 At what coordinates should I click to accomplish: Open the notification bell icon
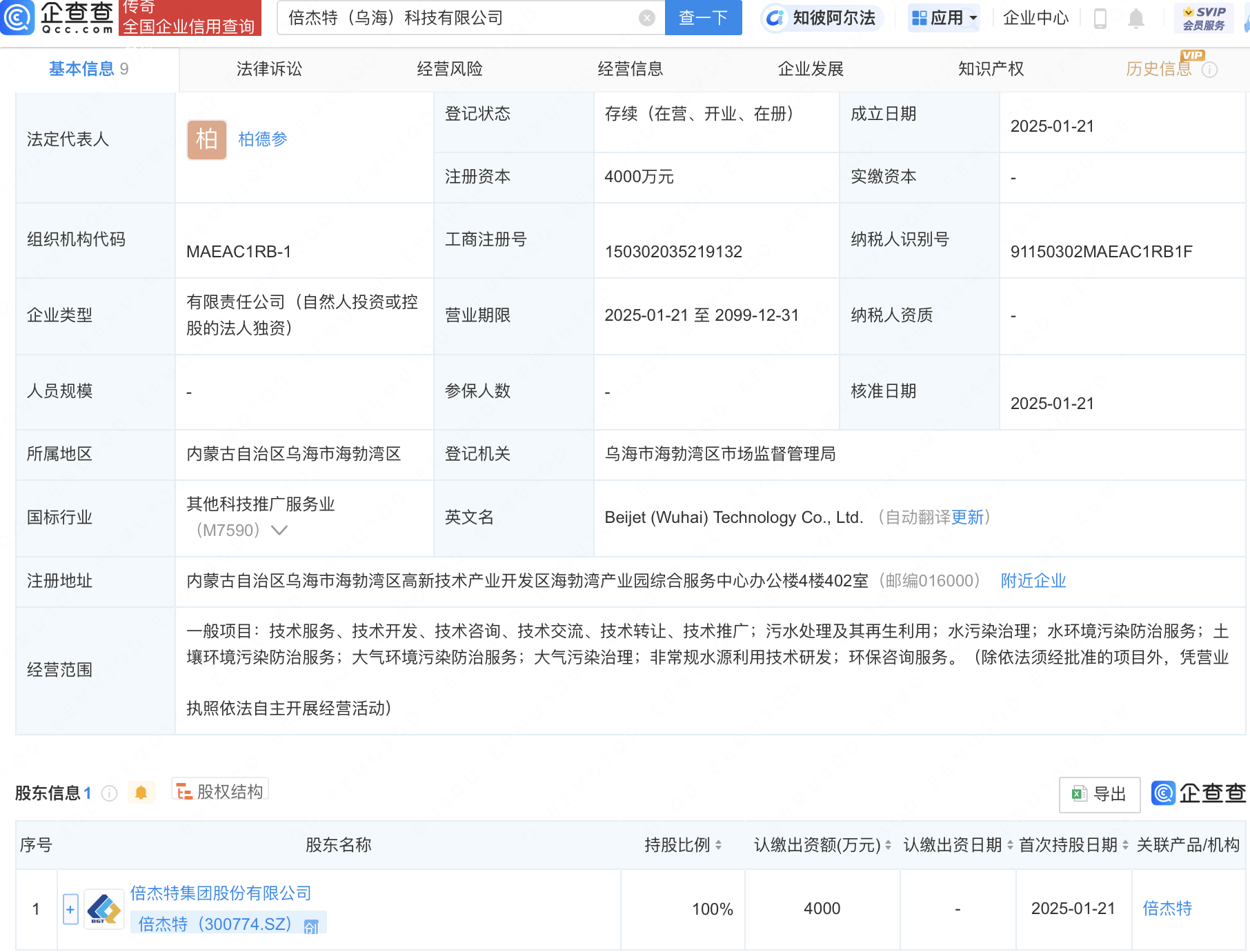[x=1136, y=19]
